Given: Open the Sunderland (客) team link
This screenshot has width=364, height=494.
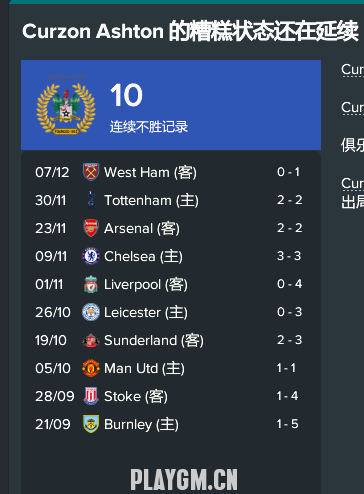Looking at the screenshot, I should (x=154, y=340).
